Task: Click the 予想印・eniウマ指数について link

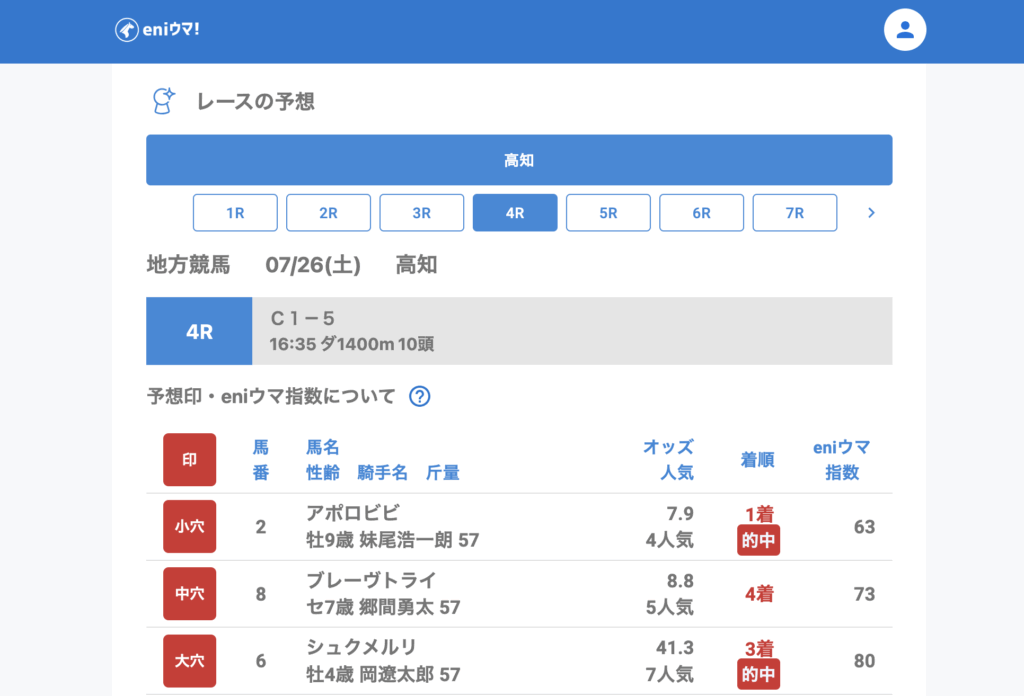Action: [x=271, y=396]
